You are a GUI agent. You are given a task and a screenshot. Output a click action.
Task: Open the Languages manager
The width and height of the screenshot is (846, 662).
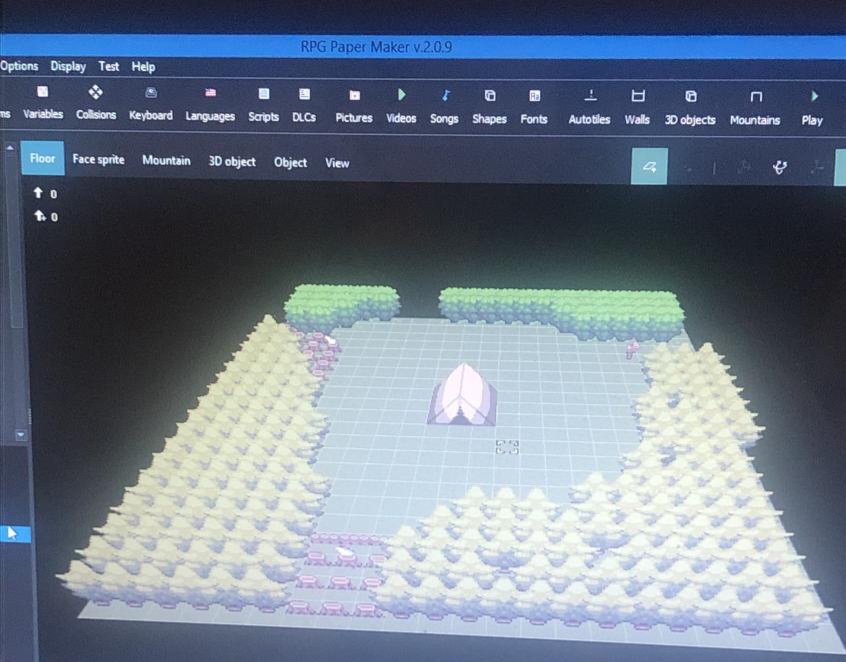[x=210, y=105]
